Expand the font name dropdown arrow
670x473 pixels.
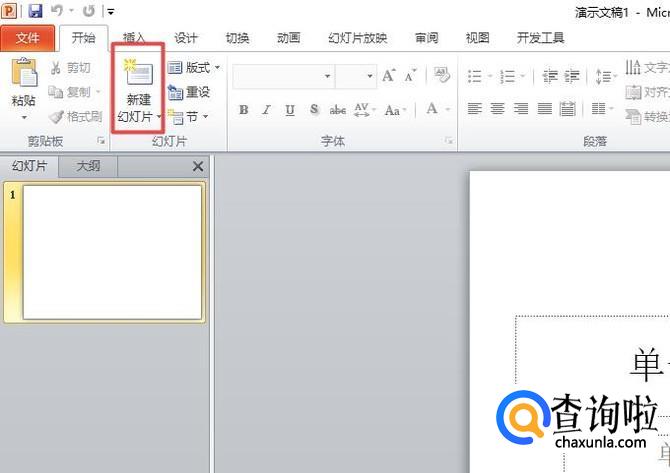click(327, 76)
